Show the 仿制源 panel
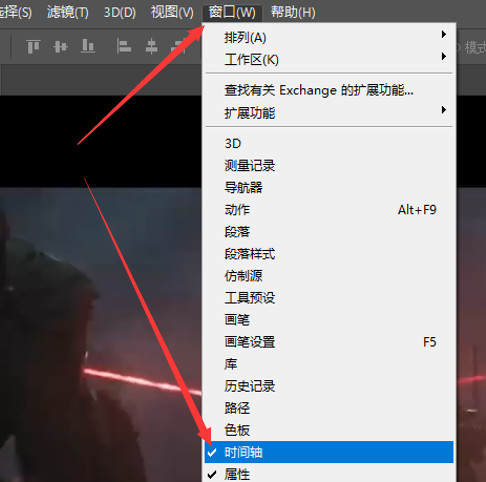Image resolution: width=486 pixels, height=482 pixels. (x=329, y=276)
